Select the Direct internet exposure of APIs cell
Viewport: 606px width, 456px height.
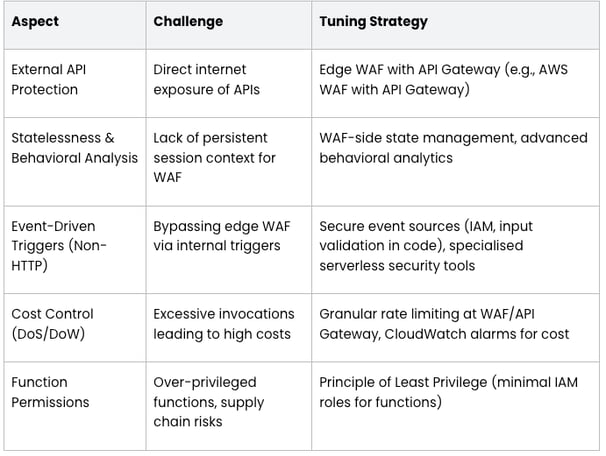[229, 83]
